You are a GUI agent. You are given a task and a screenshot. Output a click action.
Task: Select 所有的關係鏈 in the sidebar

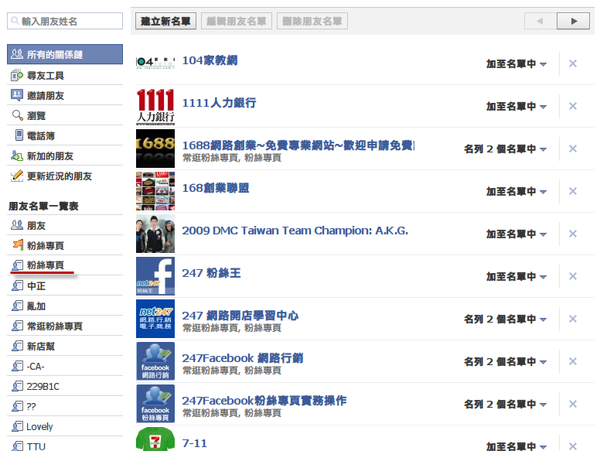point(65,54)
